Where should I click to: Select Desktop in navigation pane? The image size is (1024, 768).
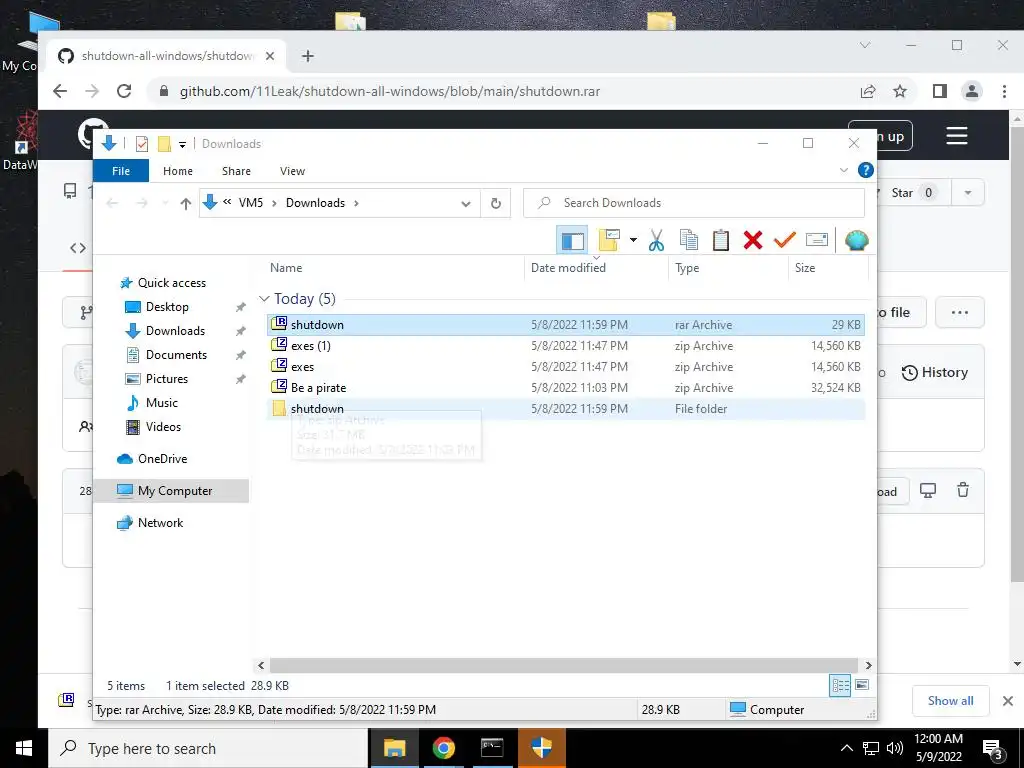click(167, 307)
